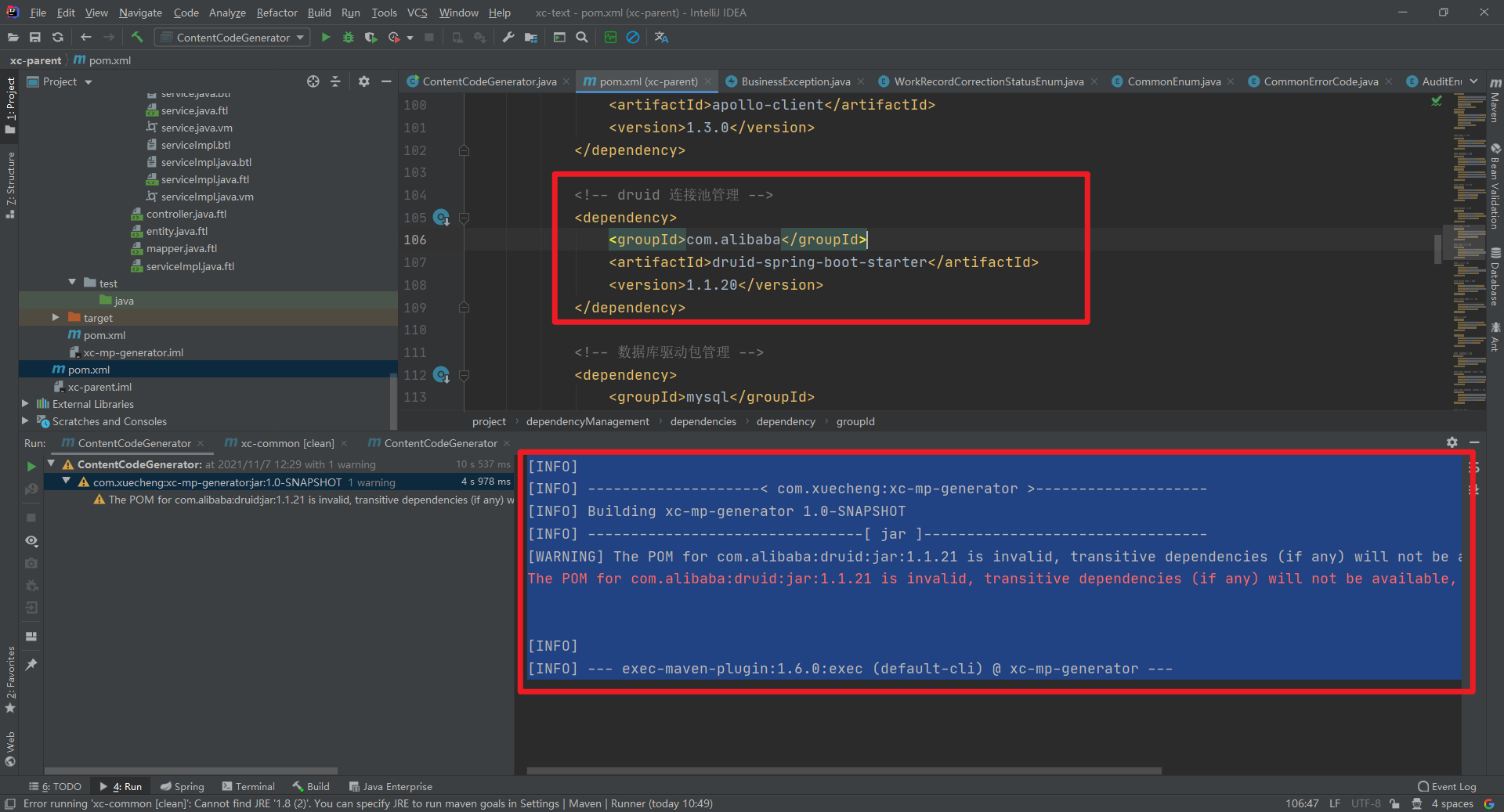
Task: Toggle the Terminal tool window
Action: 253,786
